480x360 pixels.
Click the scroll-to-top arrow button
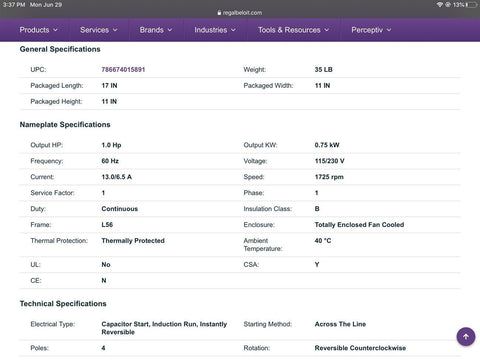point(466,336)
